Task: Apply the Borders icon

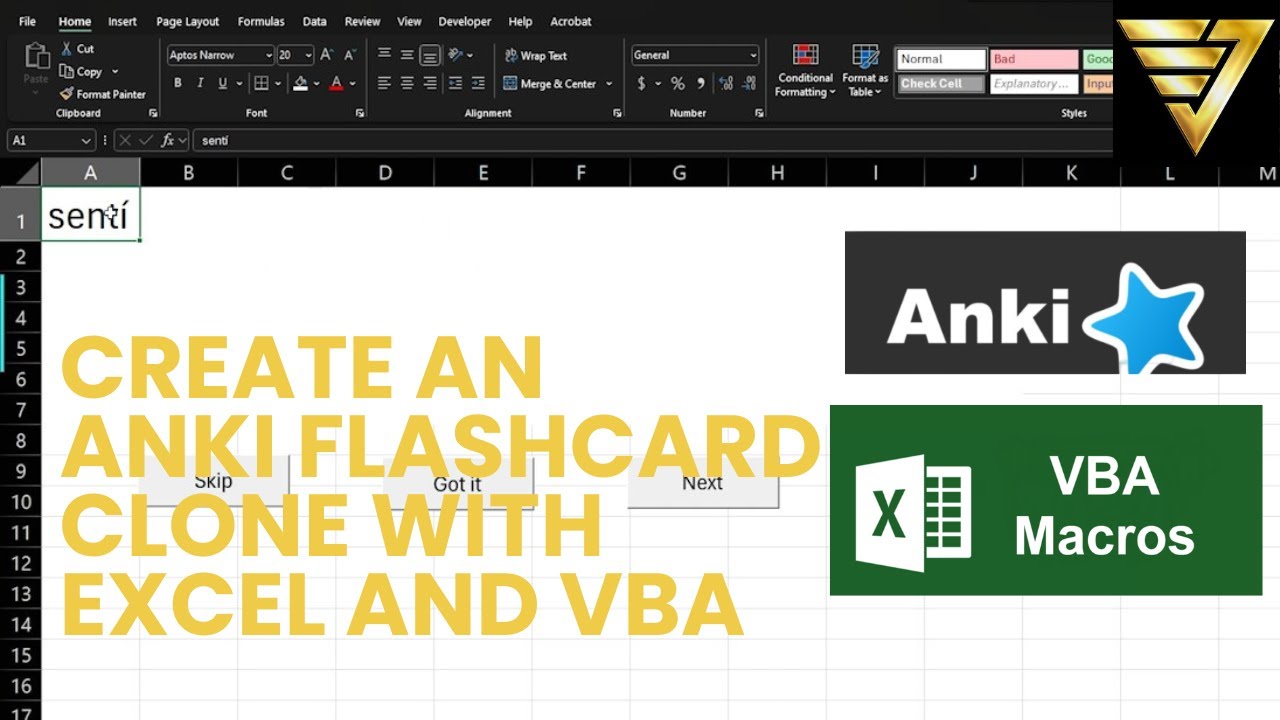Action: click(x=261, y=84)
